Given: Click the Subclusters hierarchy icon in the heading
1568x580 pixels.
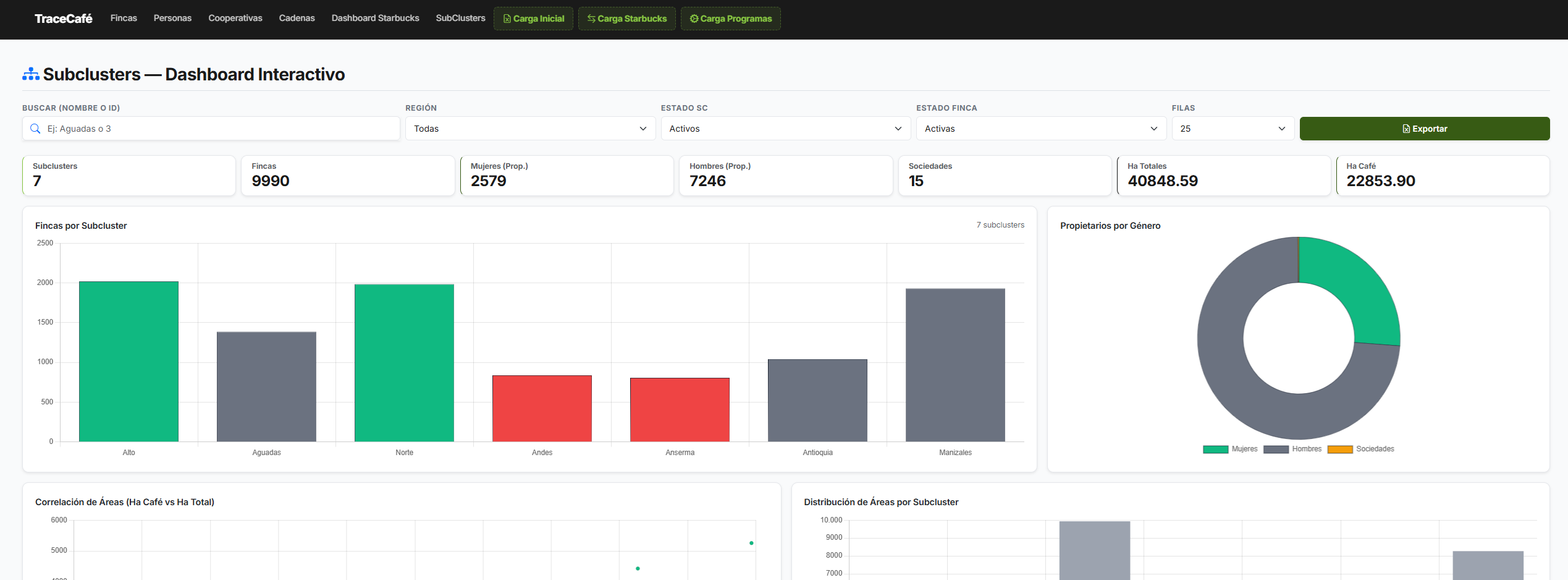Looking at the screenshot, I should [31, 74].
